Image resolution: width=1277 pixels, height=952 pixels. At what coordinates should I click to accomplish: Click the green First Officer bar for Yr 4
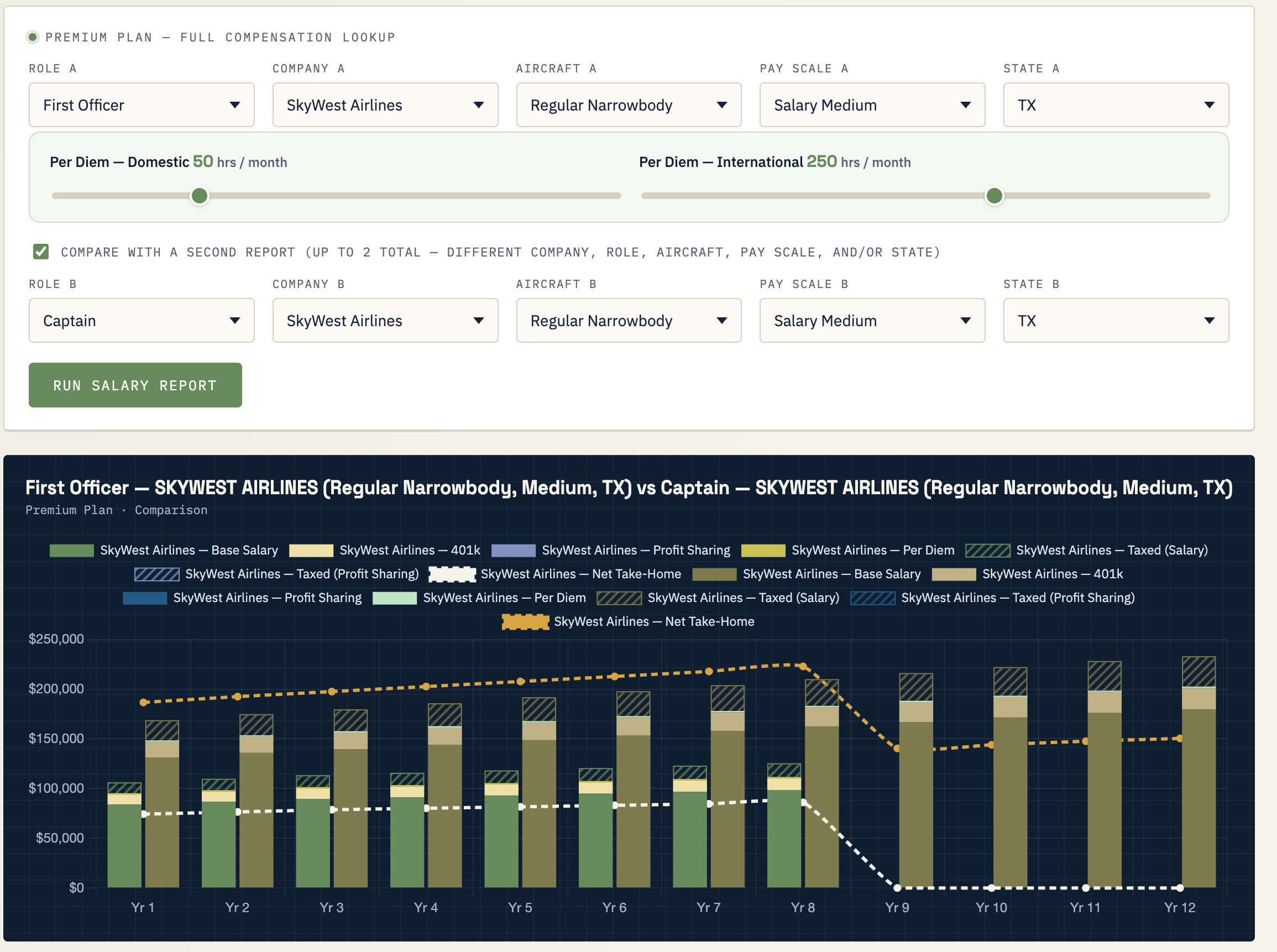pyautogui.click(x=407, y=842)
